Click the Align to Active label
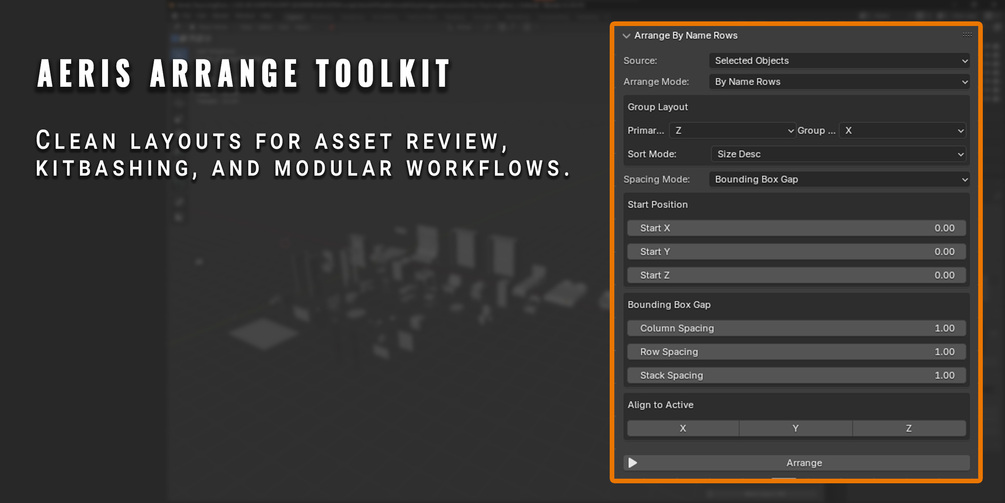 coord(660,405)
